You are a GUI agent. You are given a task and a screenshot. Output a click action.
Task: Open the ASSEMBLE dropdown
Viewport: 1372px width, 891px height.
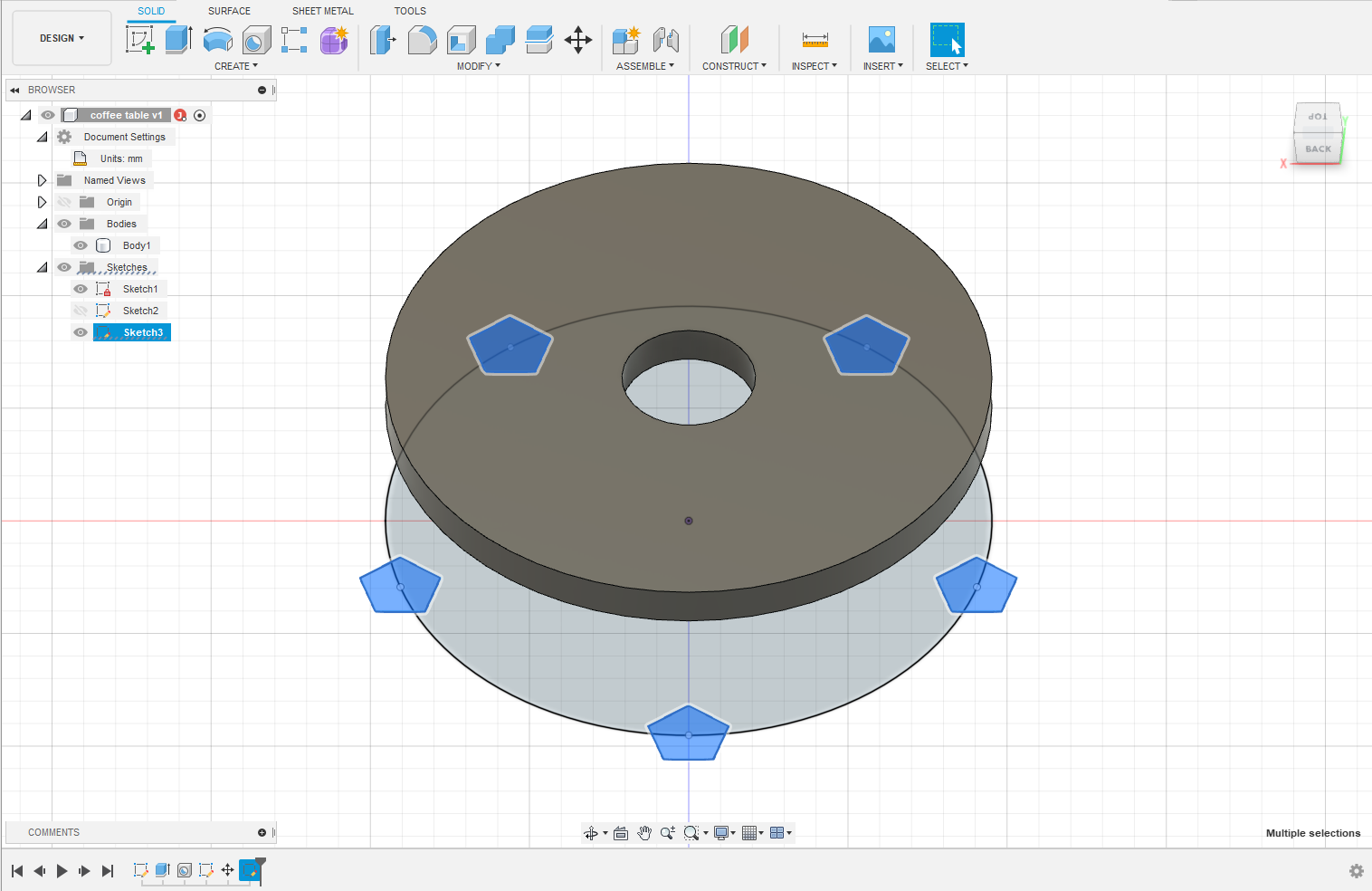645,66
